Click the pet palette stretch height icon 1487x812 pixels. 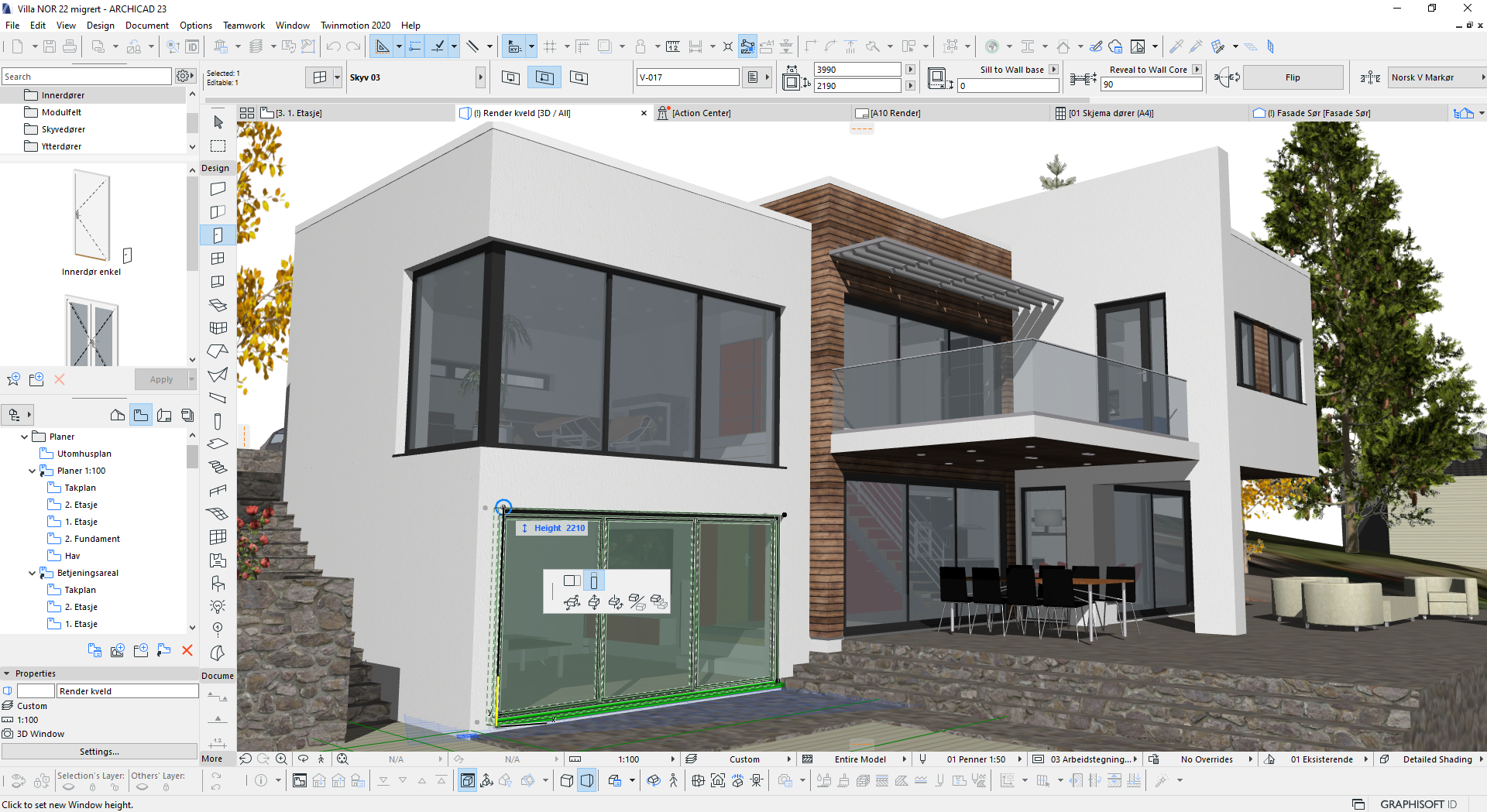click(594, 581)
